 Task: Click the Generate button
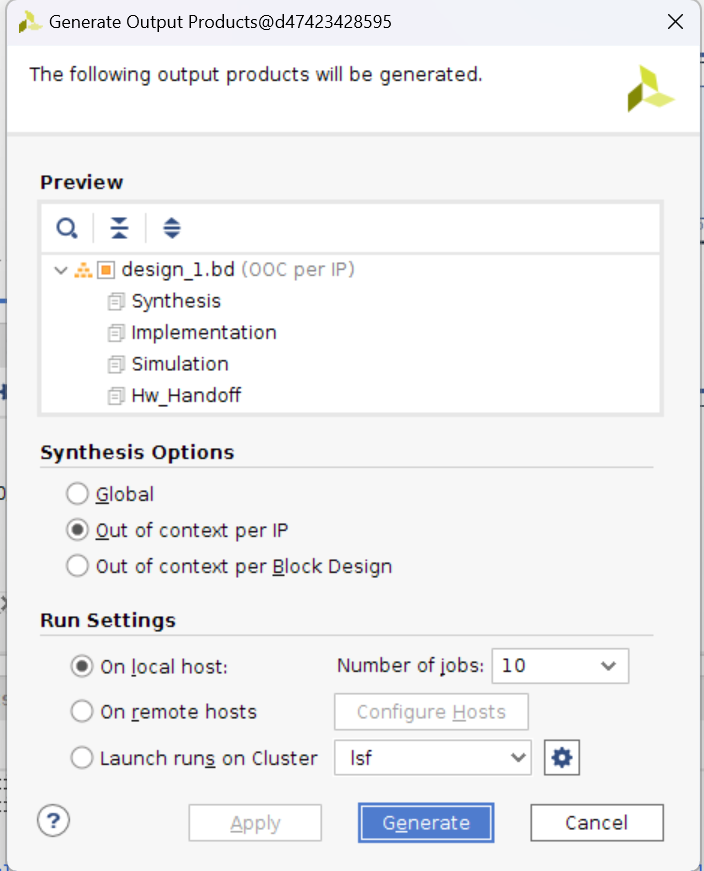(426, 823)
